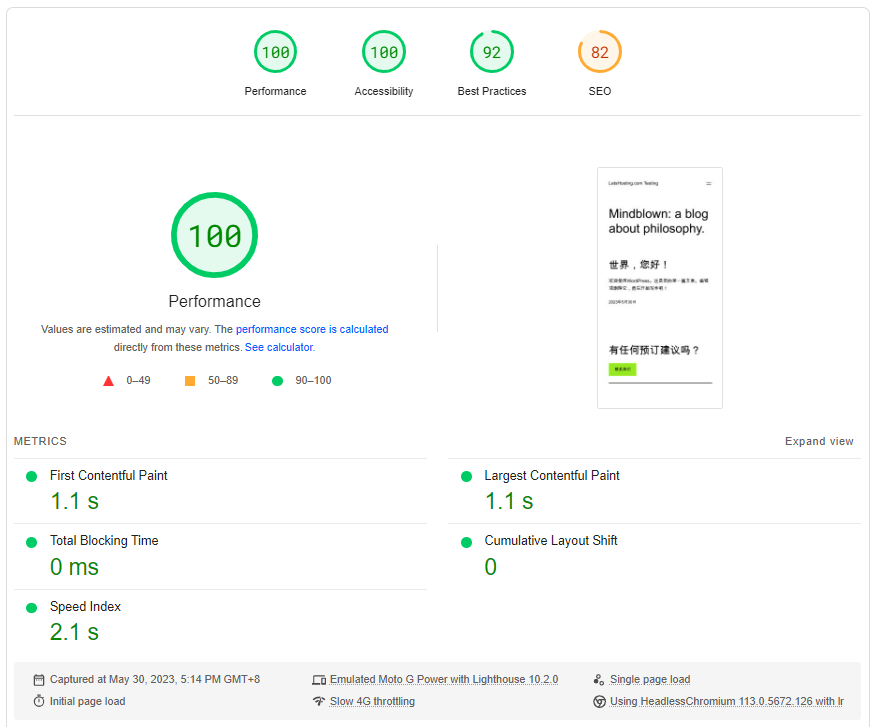
Task: Click the large 100 Performance gauge
Action: tap(214, 235)
